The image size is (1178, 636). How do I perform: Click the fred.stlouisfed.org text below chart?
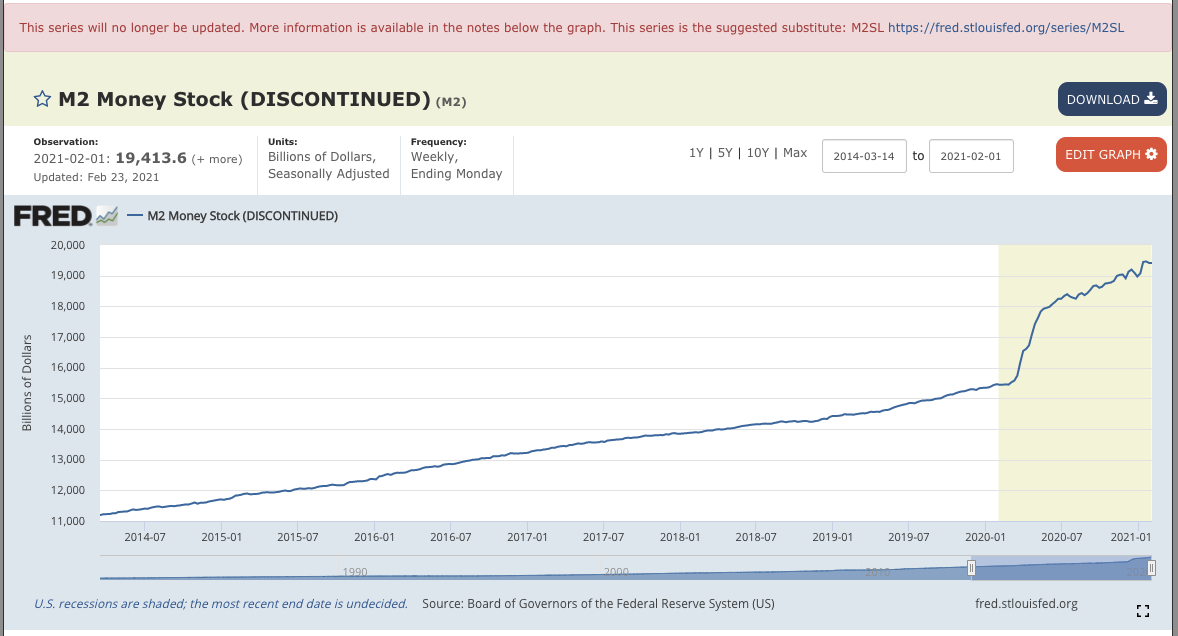click(1026, 604)
